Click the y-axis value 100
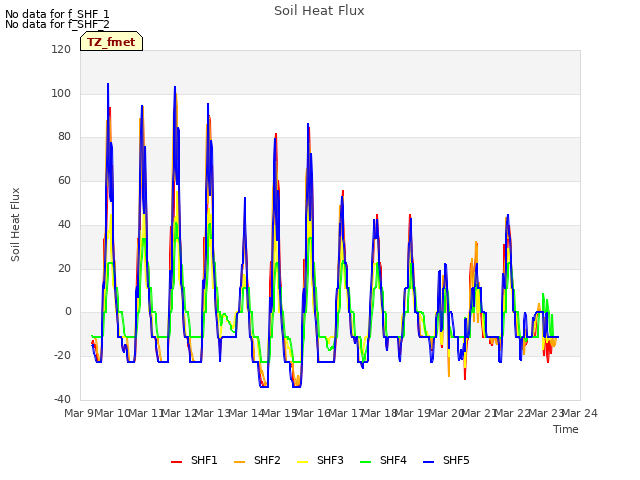The height and width of the screenshot is (480, 640). click(x=61, y=93)
